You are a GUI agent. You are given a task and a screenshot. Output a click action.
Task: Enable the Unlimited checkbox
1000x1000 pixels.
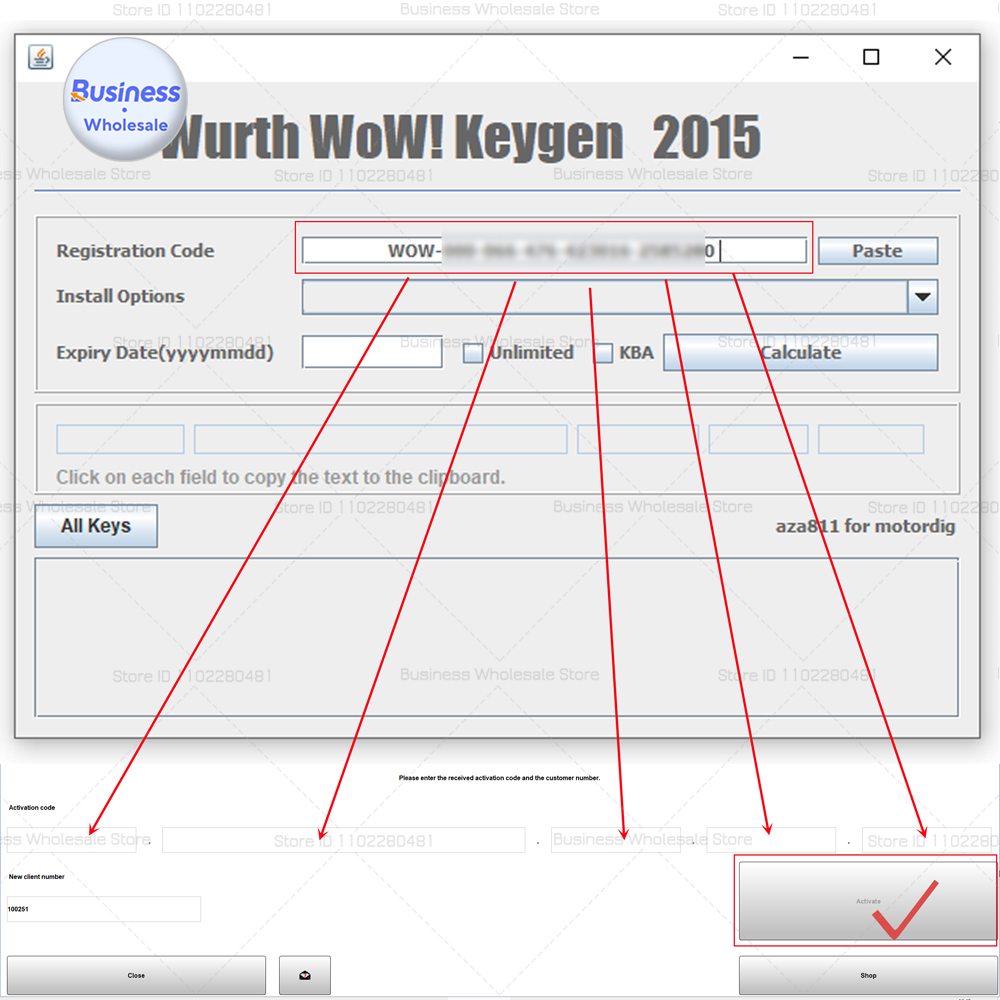coord(471,352)
